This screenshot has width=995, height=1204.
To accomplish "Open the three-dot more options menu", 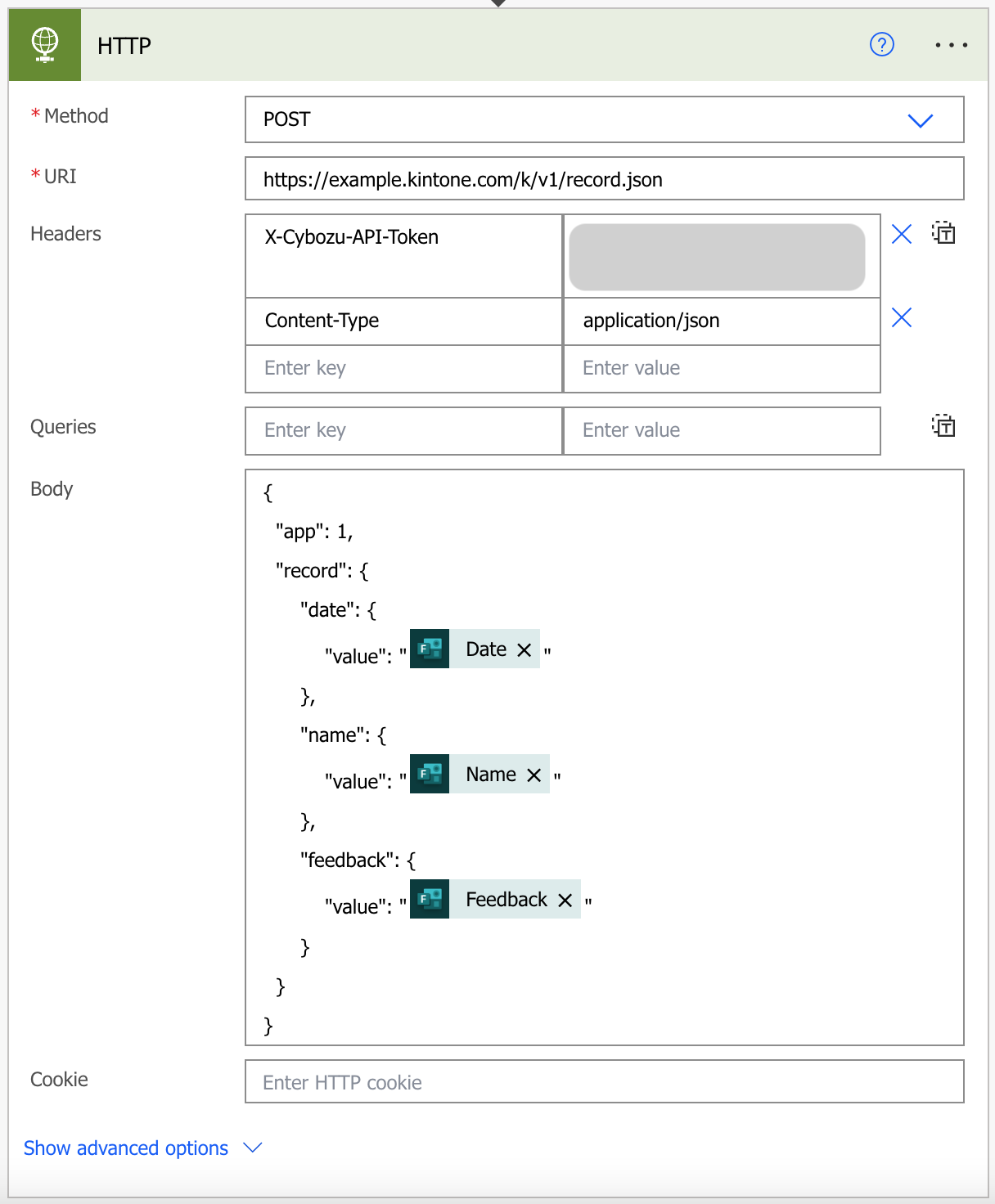I will tap(952, 45).
